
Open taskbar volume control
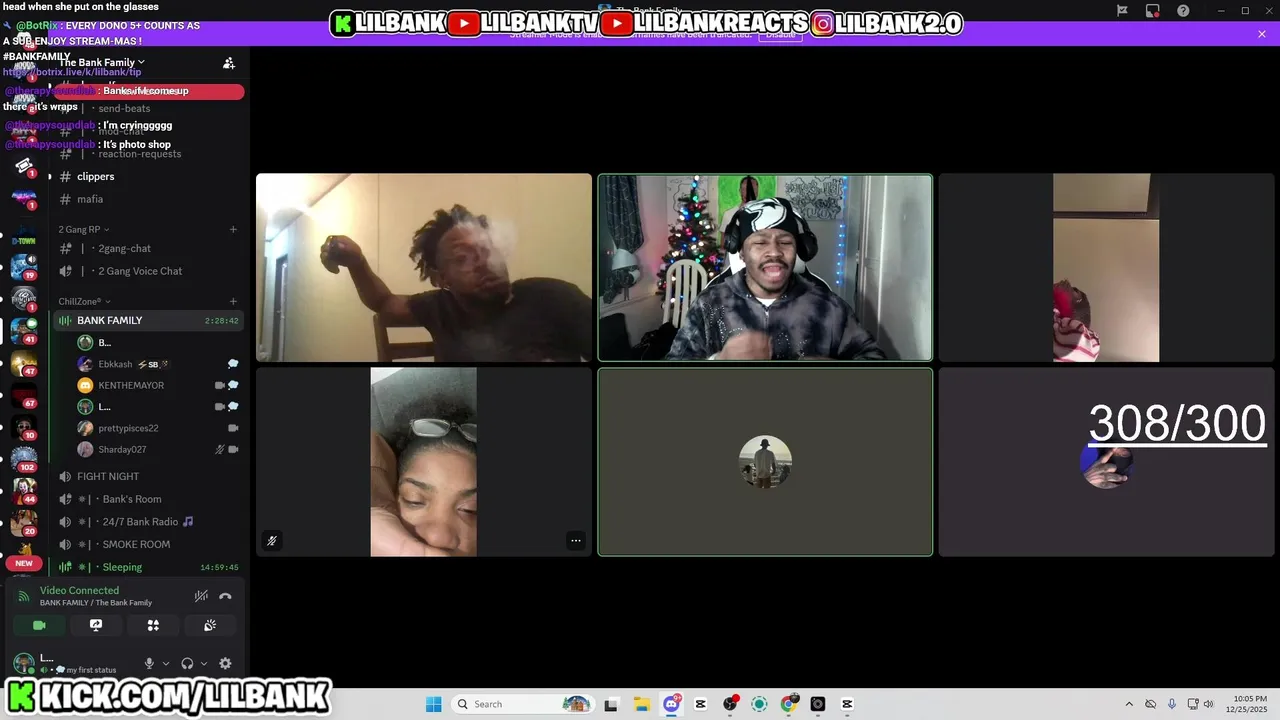click(1208, 704)
